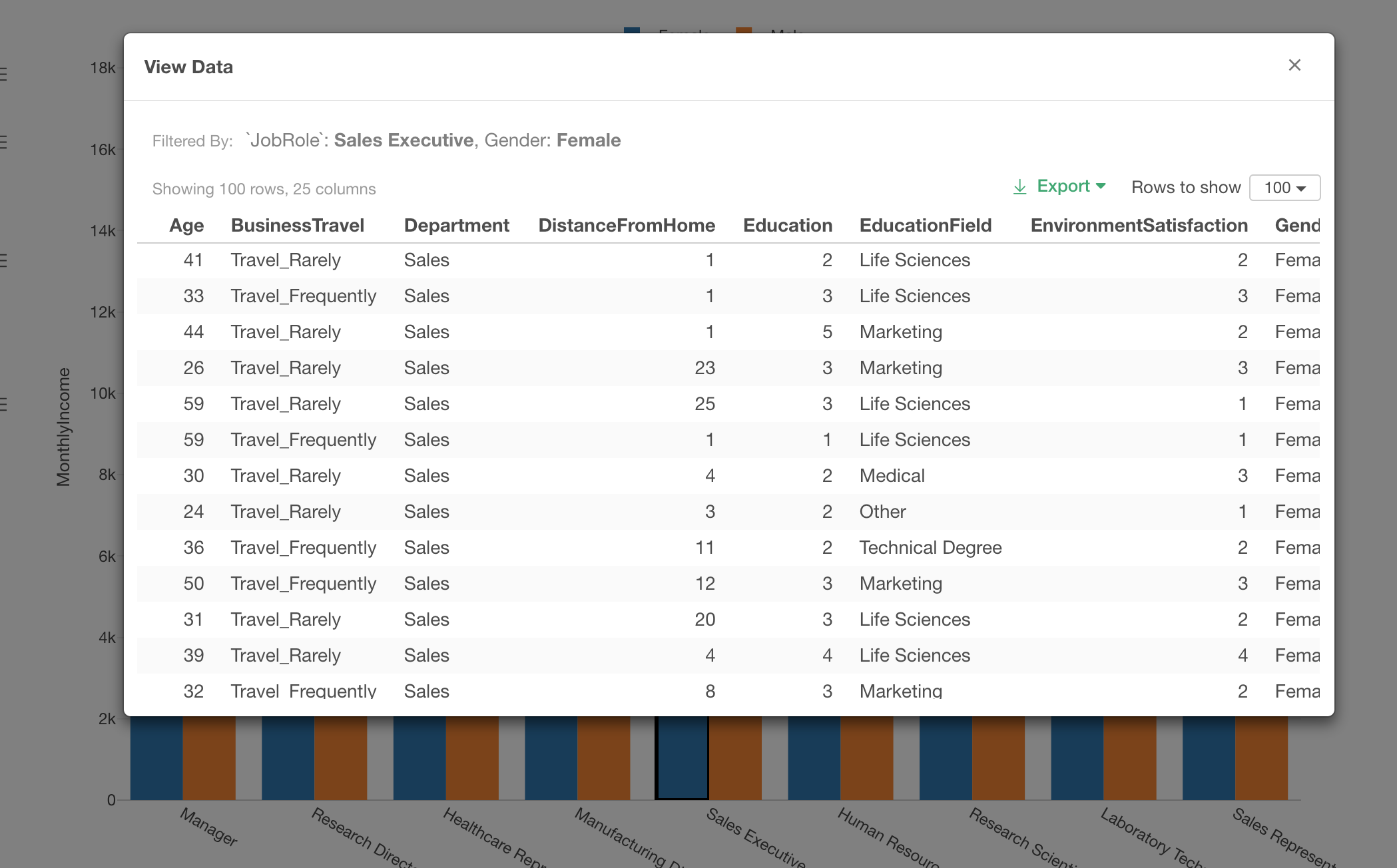Close the View Data dialog

pos(1294,65)
